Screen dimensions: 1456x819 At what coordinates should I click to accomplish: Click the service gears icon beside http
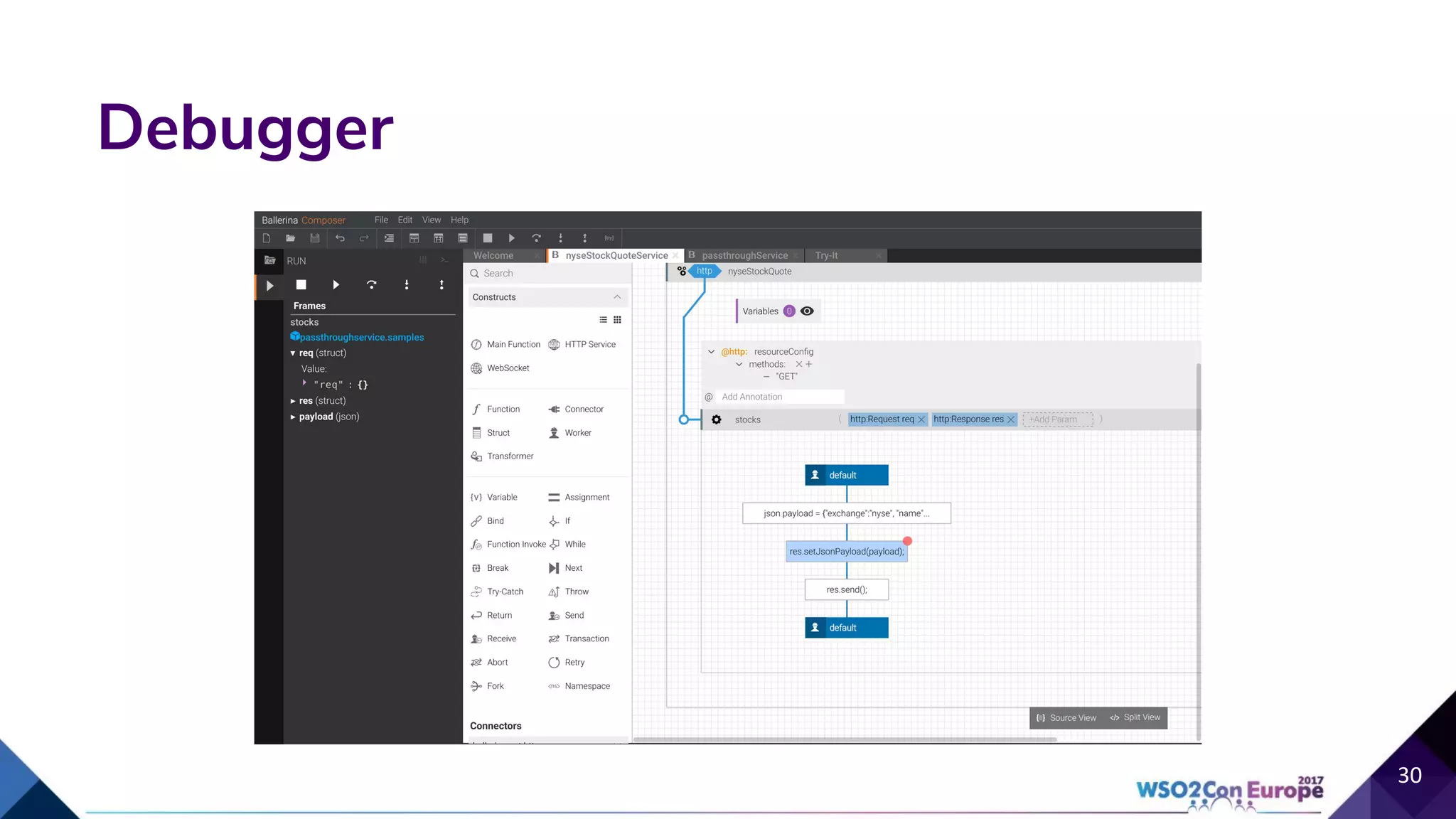coord(682,271)
